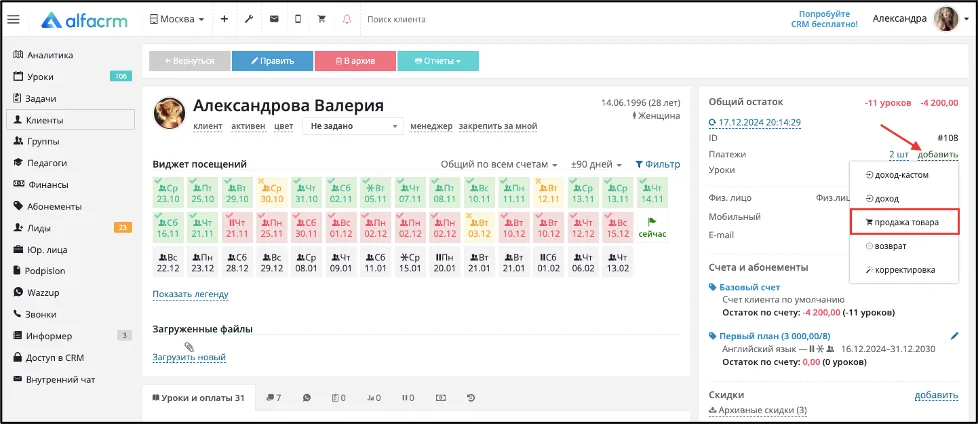Screen dimensions: 979x424
Task: Open Уроки in the sidebar
Action: click(40, 77)
